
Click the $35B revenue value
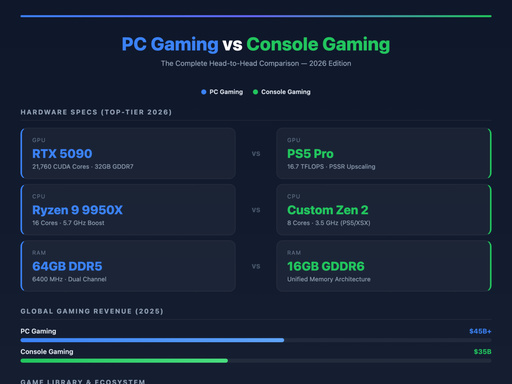[482, 352]
